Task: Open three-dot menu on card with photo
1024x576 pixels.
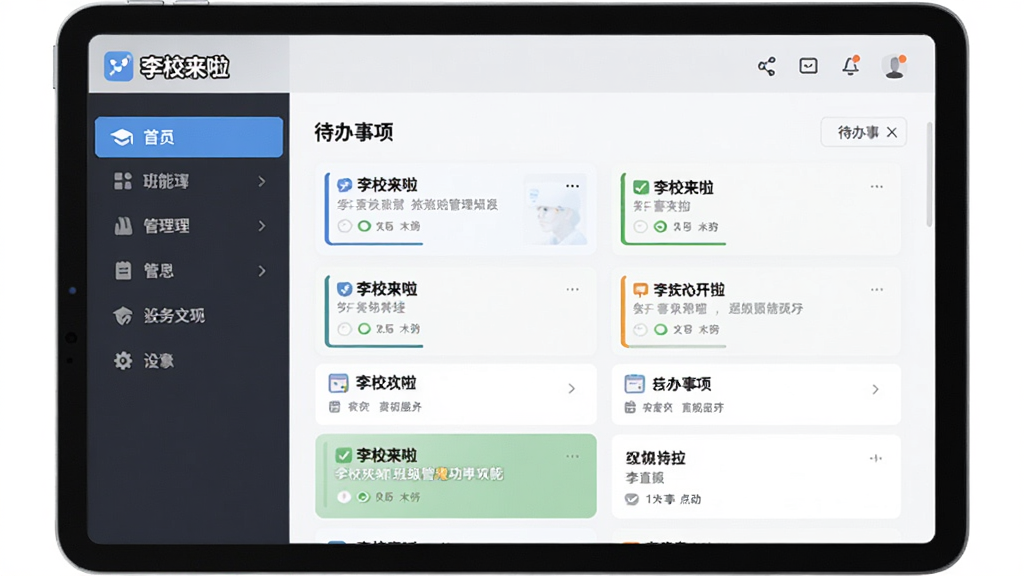Action: (573, 186)
